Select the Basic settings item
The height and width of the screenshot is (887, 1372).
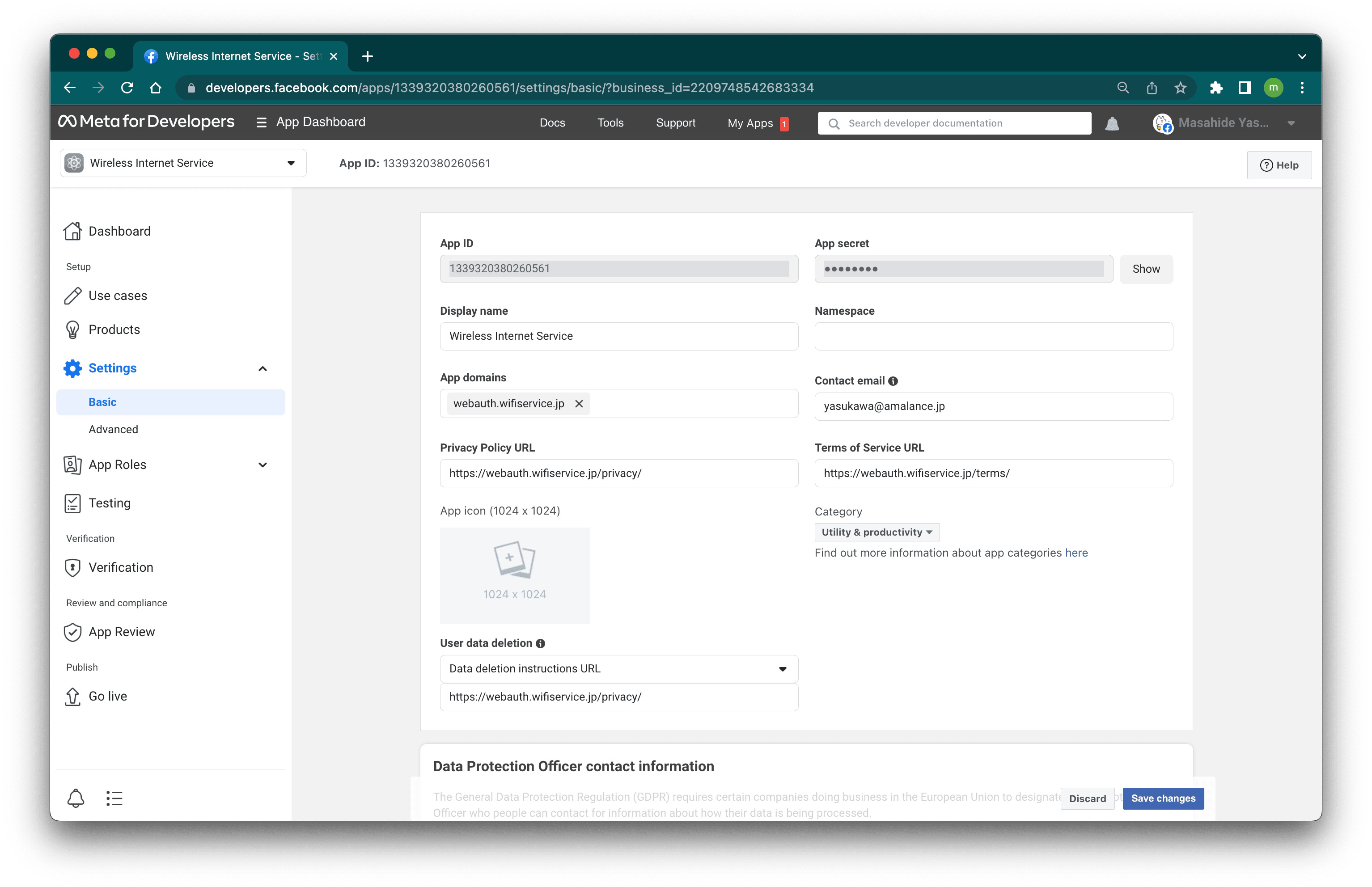point(170,402)
